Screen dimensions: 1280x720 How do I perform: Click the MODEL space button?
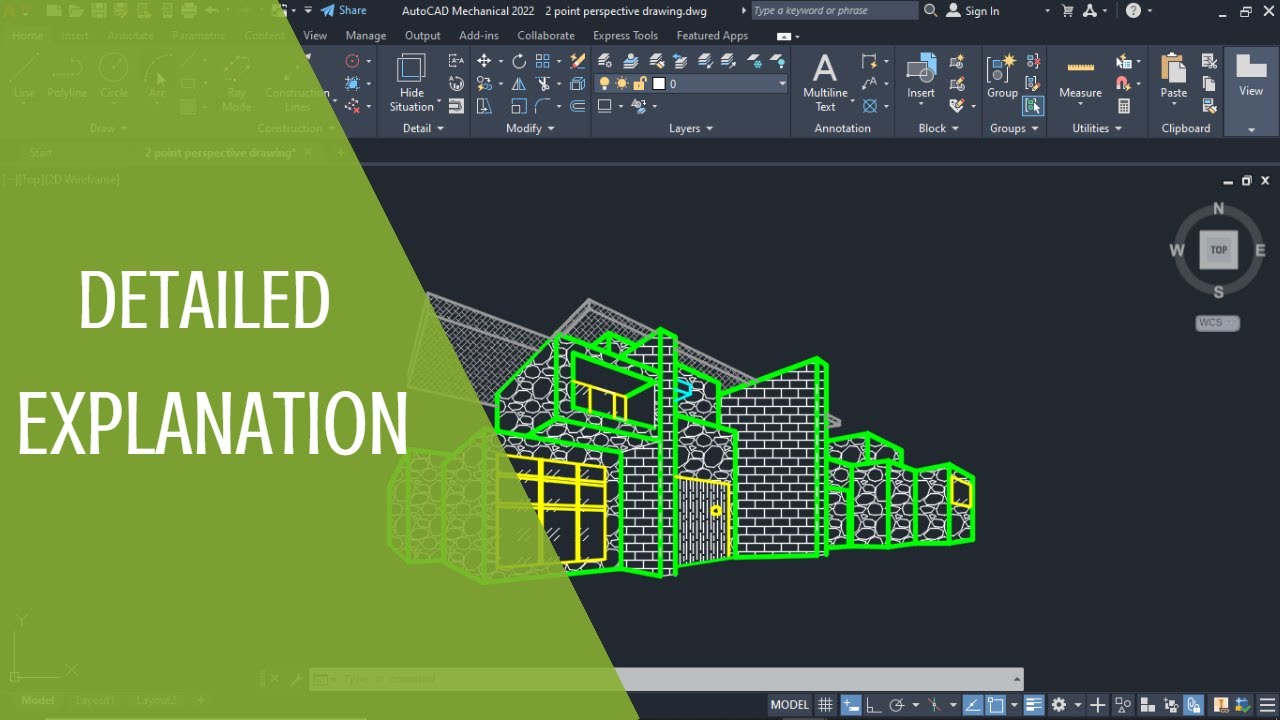[789, 705]
